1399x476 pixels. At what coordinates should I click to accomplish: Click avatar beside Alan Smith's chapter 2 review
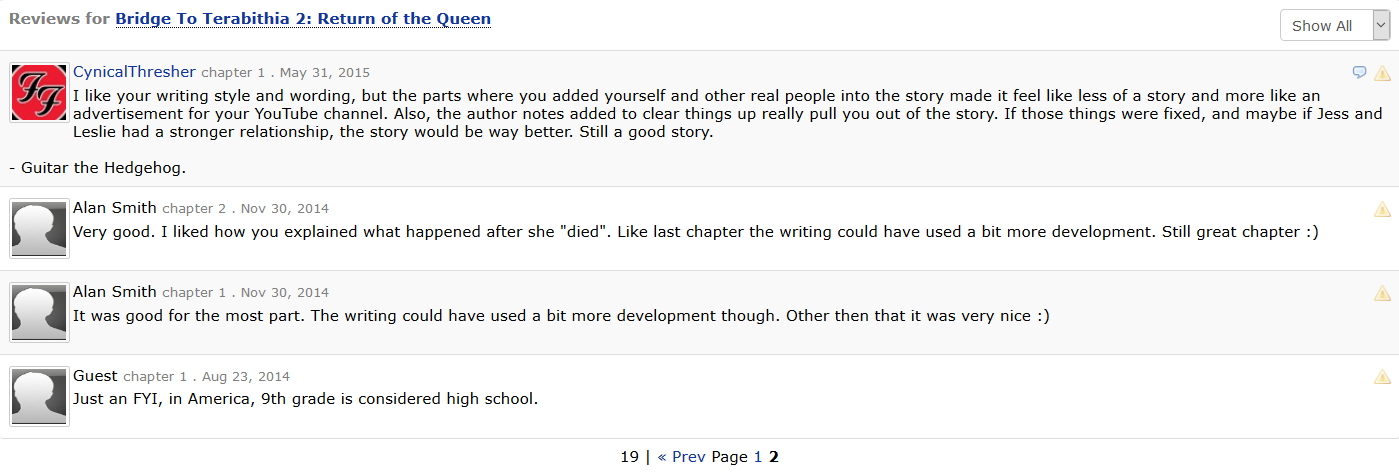(x=39, y=228)
